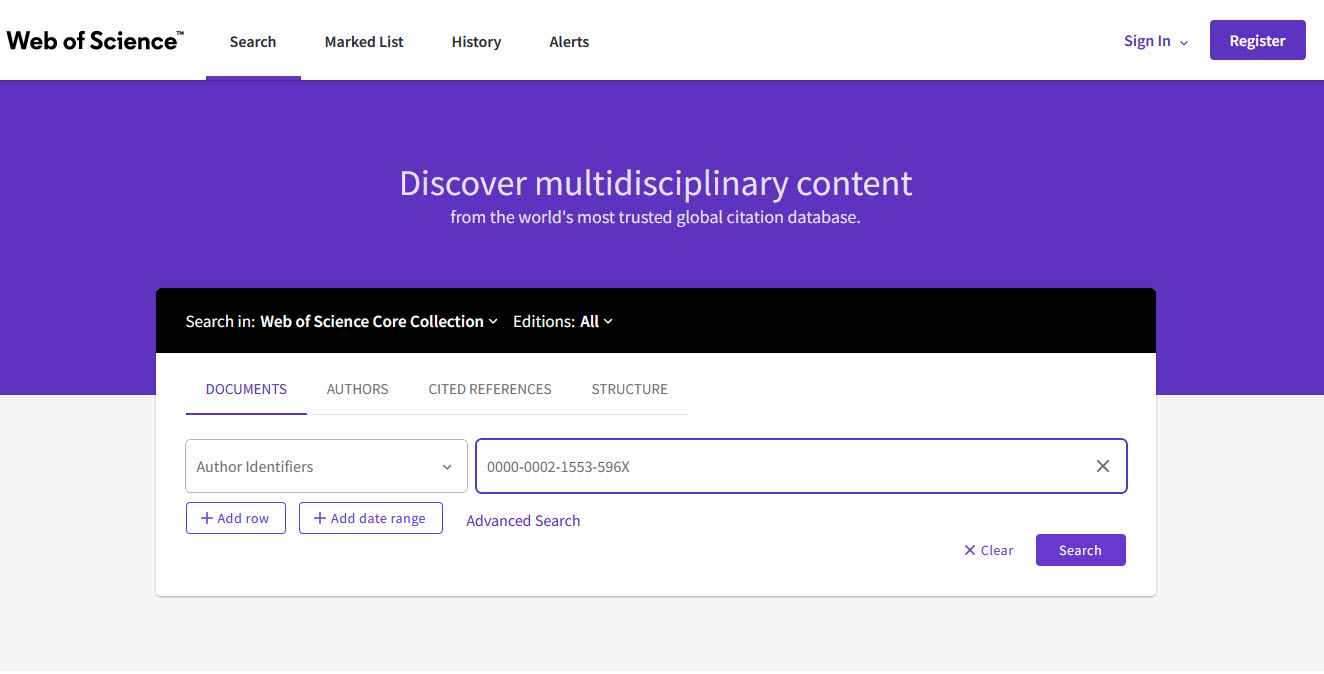Open the CITED REFERENCES tab
Screen dimensions: 1324x674
pyautogui.click(x=490, y=389)
